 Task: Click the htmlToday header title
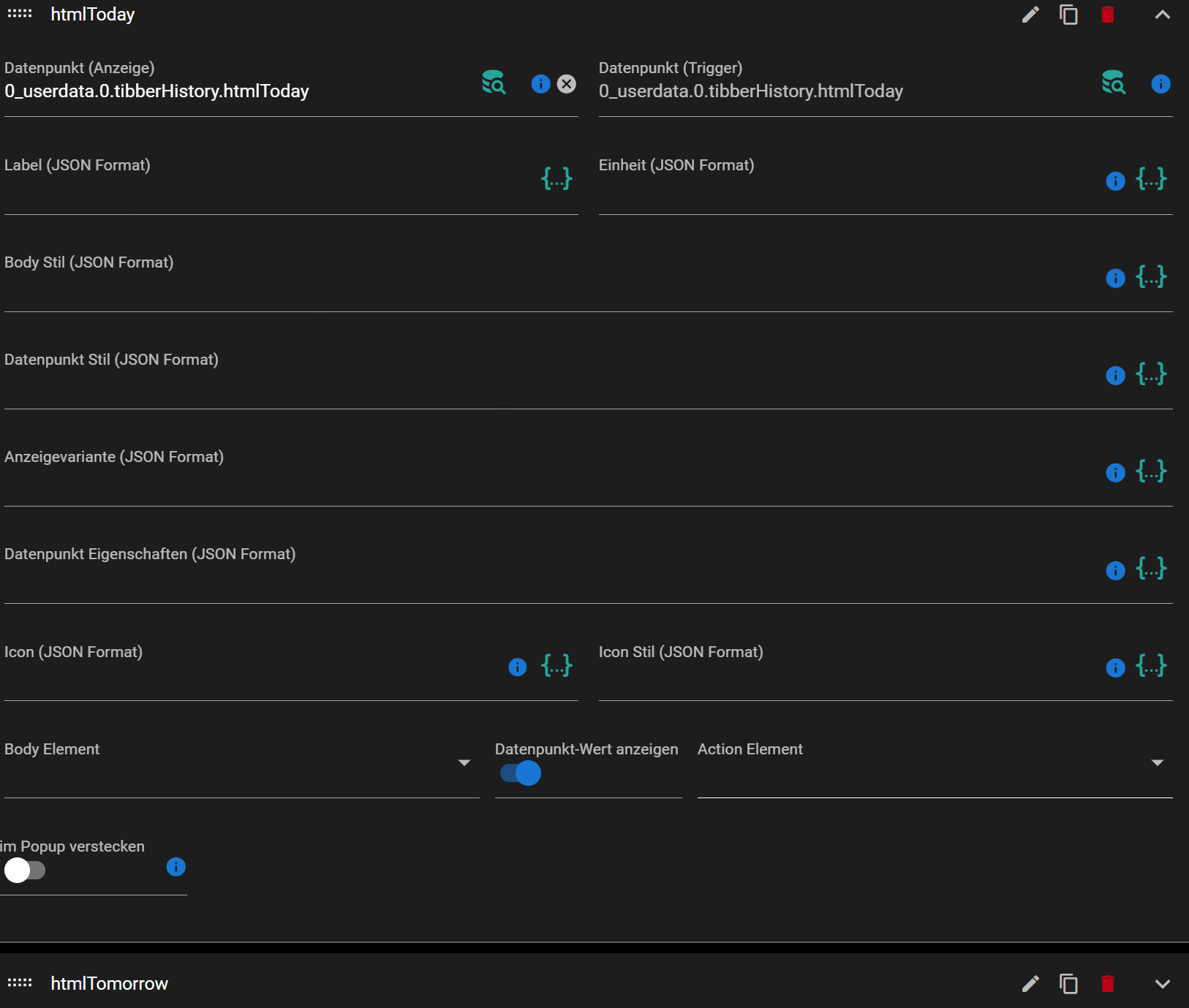click(x=93, y=15)
